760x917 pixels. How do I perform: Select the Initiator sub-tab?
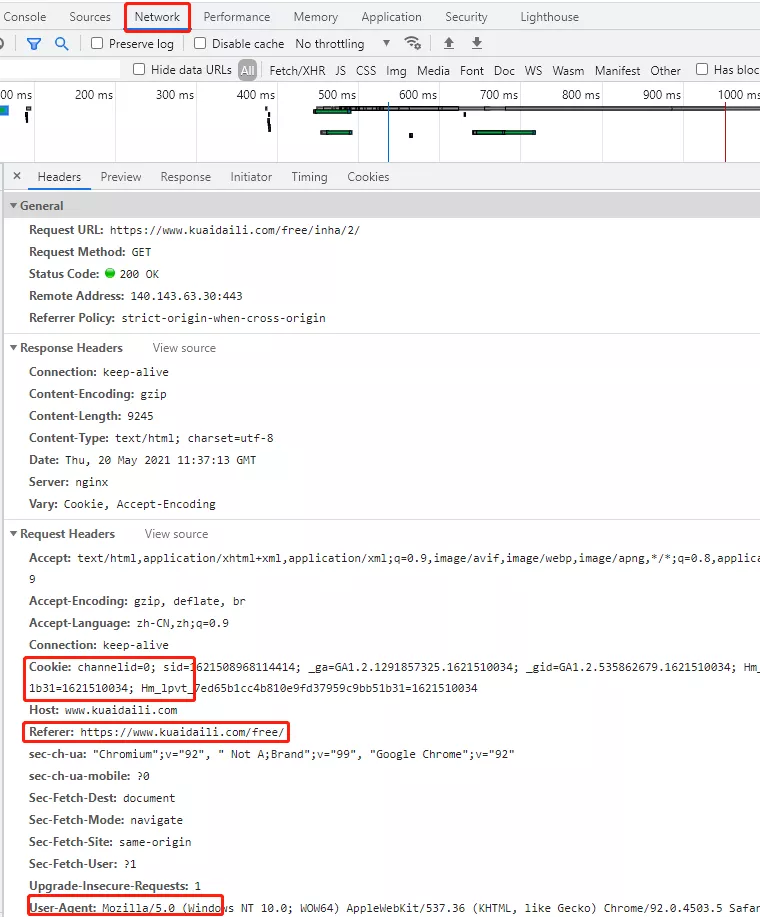(x=251, y=177)
